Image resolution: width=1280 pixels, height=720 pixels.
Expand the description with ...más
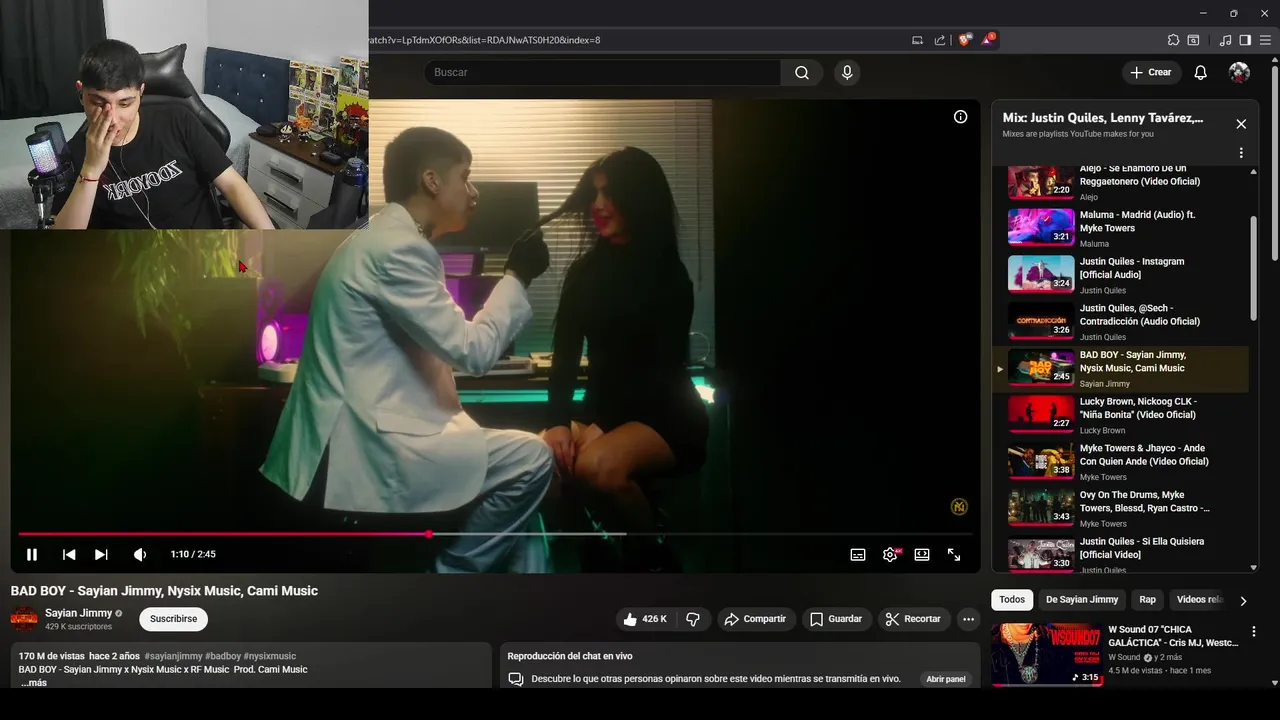(x=33, y=682)
